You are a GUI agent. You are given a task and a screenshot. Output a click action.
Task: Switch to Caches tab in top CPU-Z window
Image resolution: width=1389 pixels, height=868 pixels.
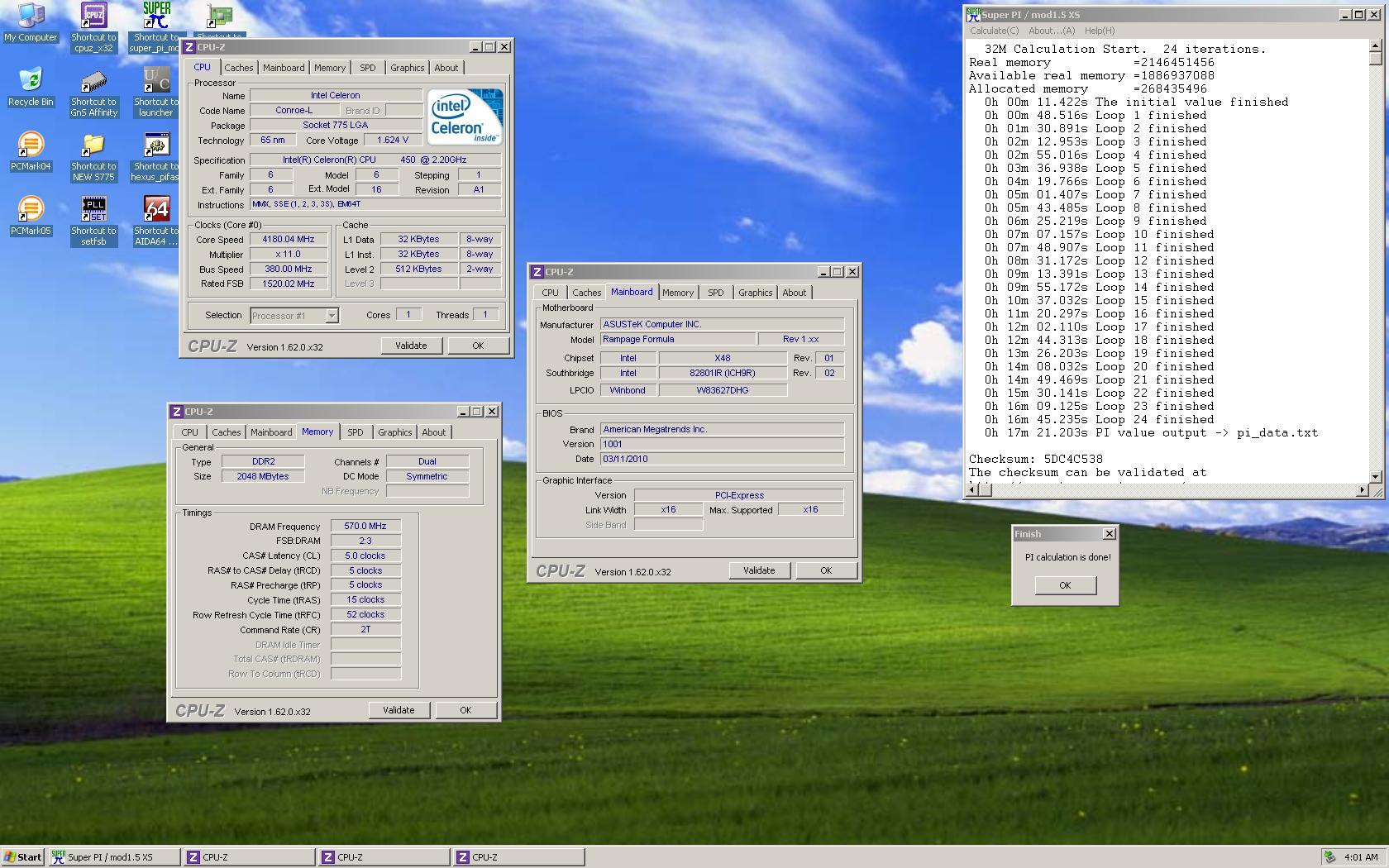coord(238,68)
